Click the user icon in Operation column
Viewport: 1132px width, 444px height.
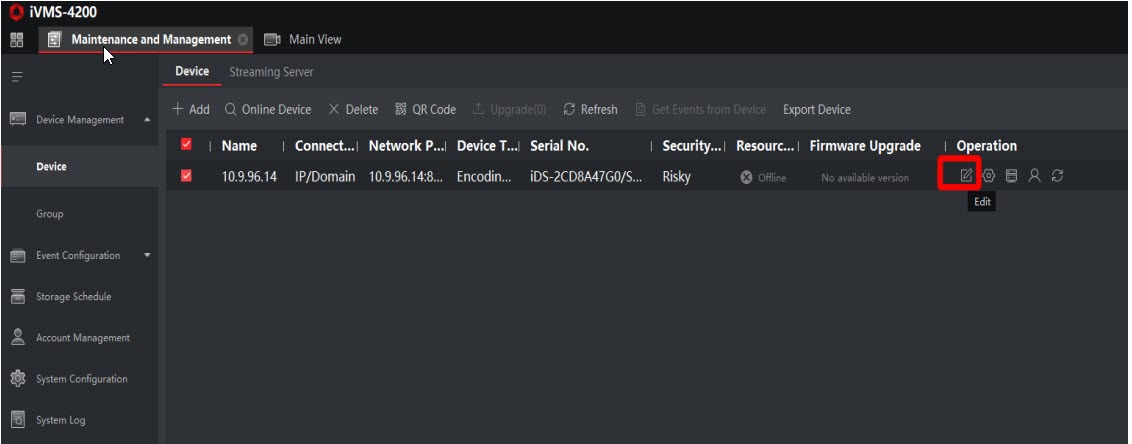tap(1035, 177)
